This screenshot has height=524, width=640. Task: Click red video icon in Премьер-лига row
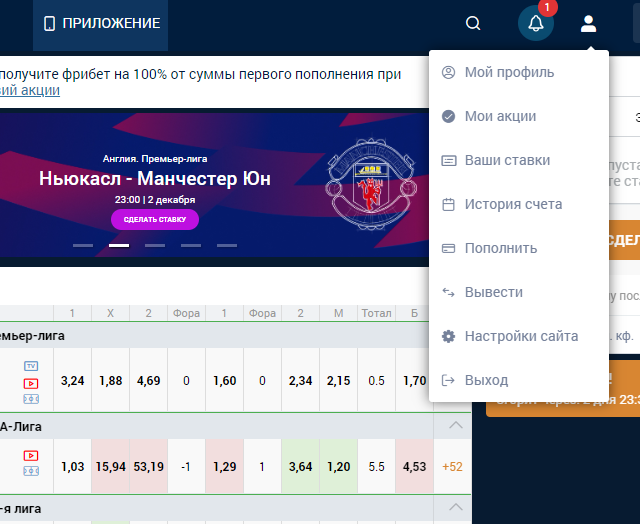[31, 384]
